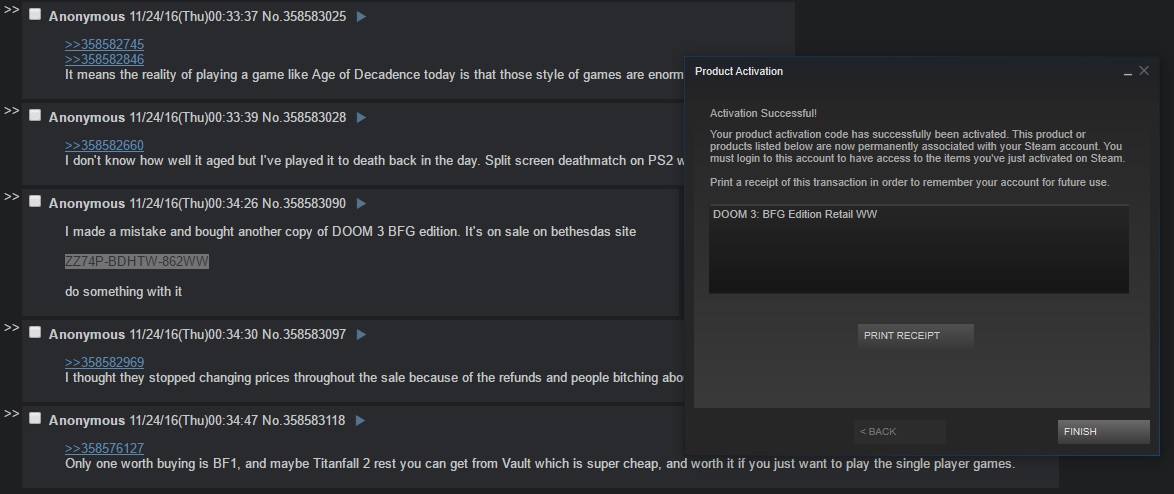The width and height of the screenshot is (1174, 494).
Task: Click the highlighted key ZZ74P-BDHTW-862WW
Action: pos(137,261)
